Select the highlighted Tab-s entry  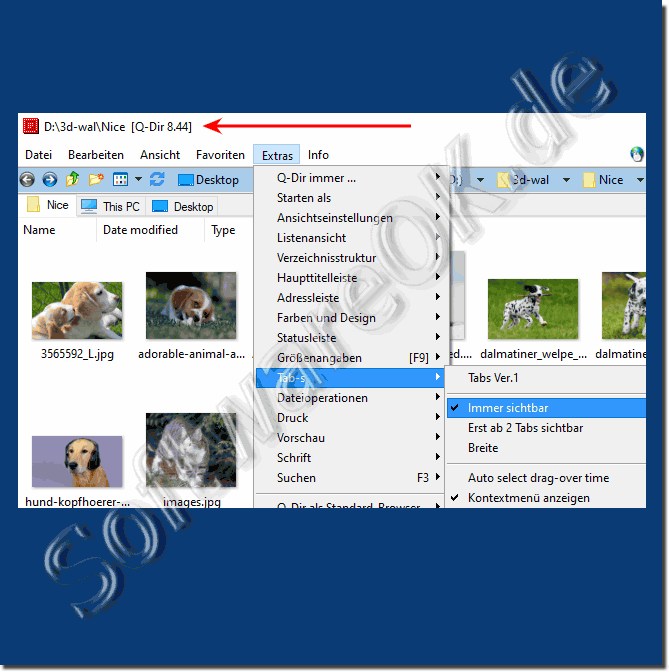[350, 378]
